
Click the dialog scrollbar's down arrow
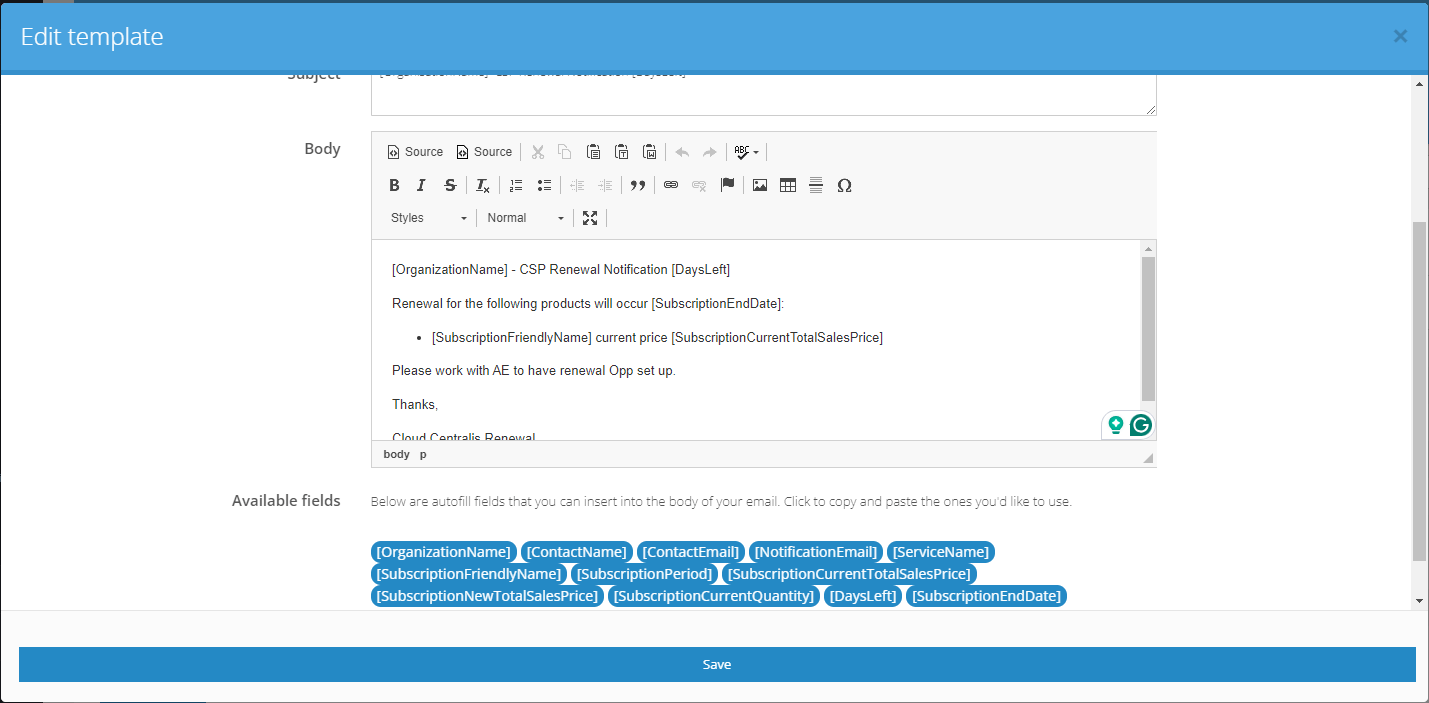tap(1420, 601)
